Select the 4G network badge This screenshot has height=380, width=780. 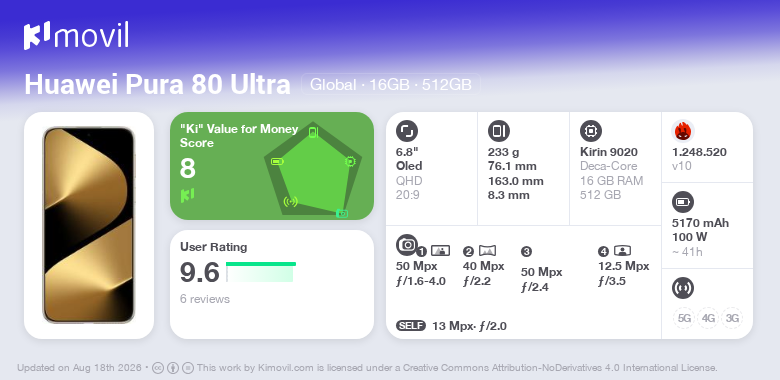click(708, 318)
